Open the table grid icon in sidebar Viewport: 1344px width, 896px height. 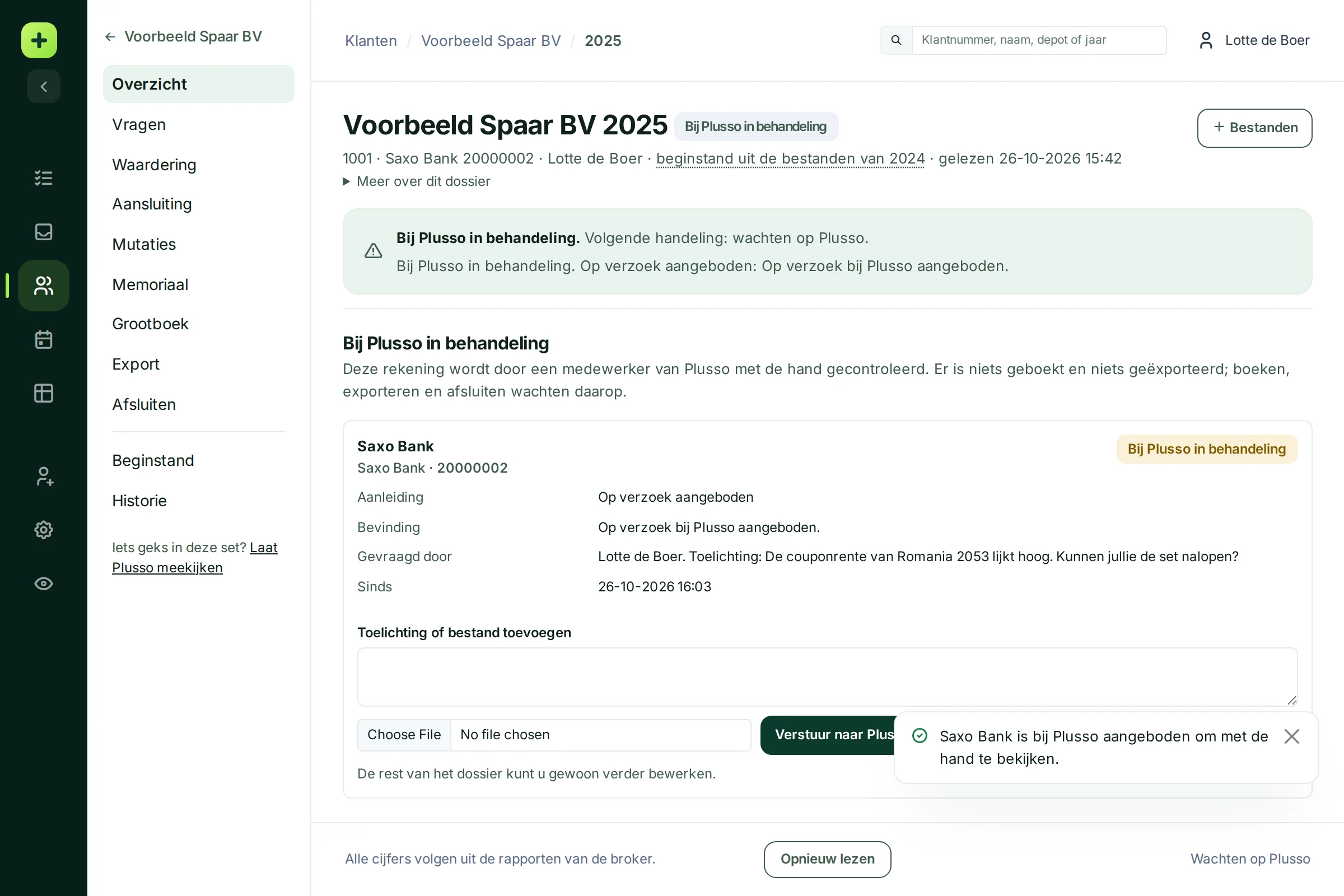click(x=44, y=393)
